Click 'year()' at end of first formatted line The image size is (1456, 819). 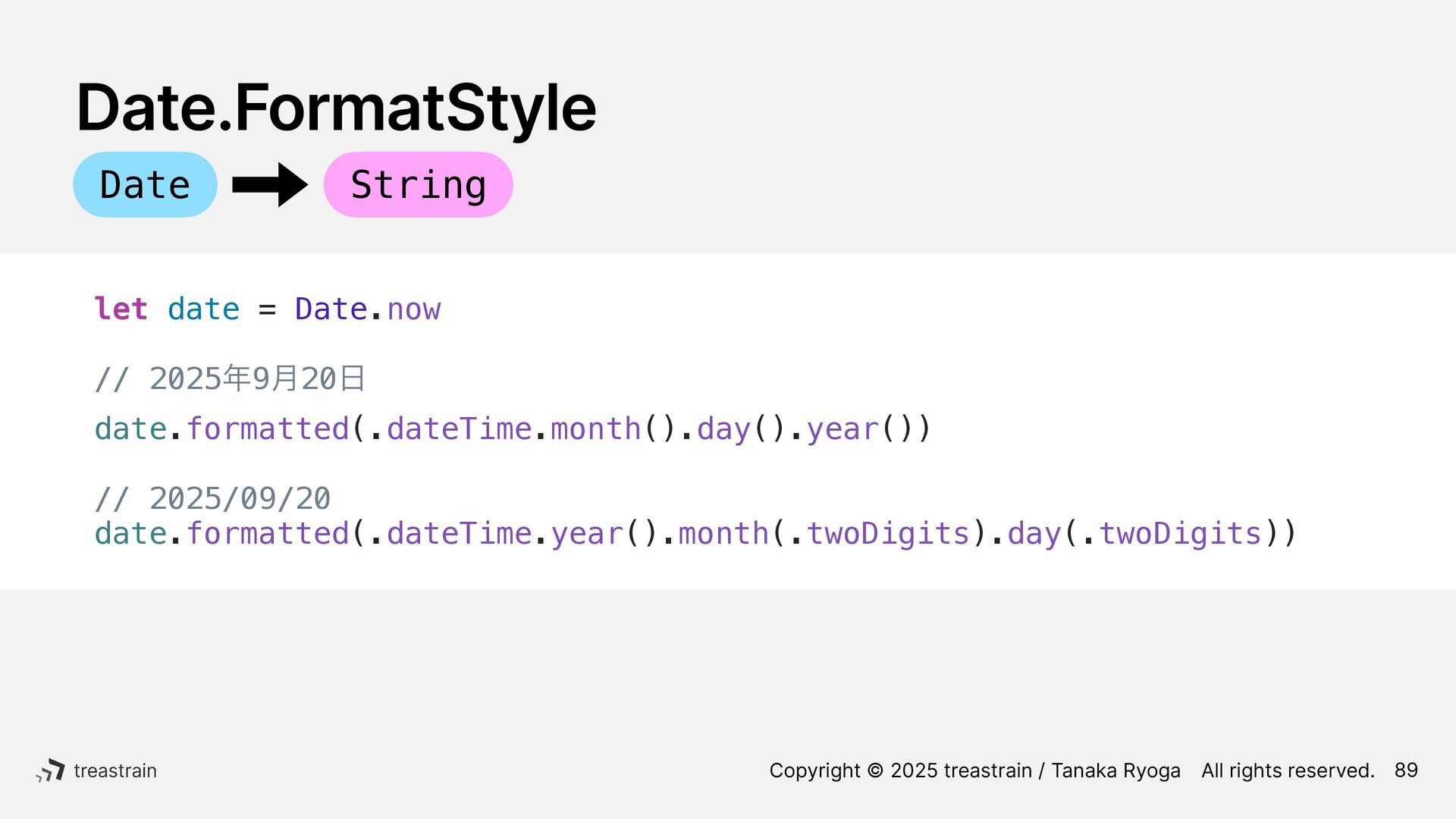click(x=860, y=429)
